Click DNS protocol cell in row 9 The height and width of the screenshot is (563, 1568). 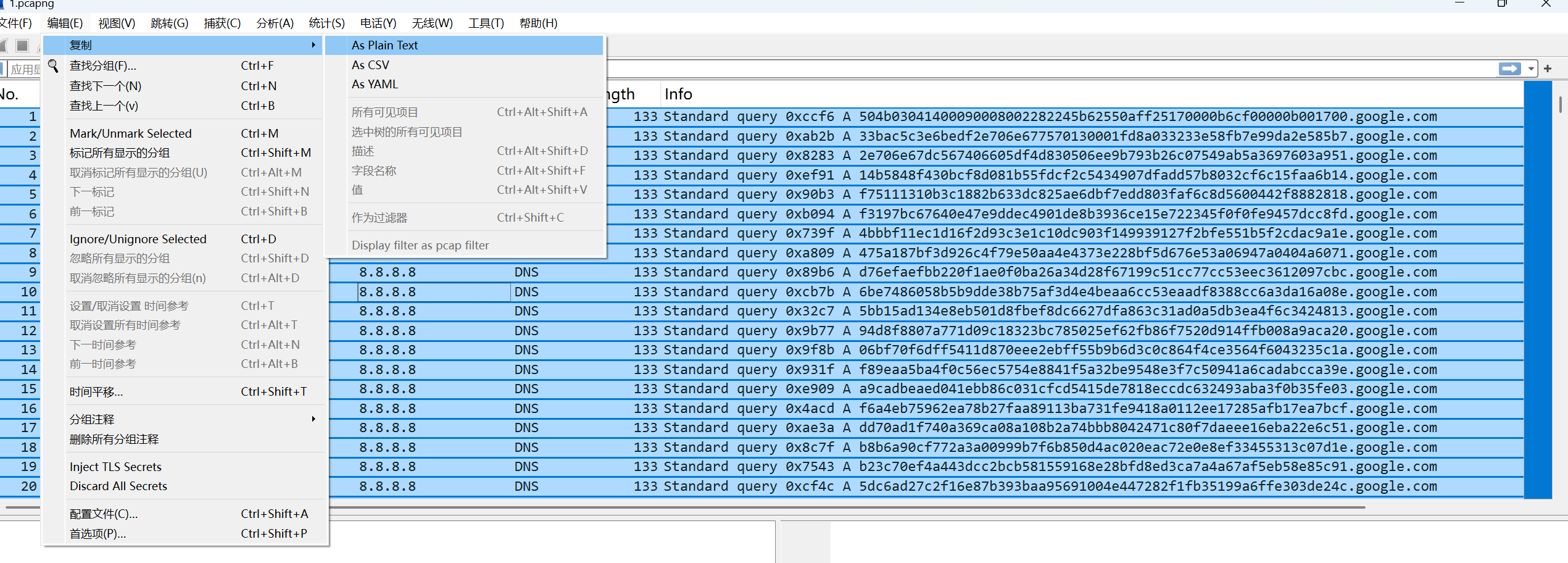coord(526,272)
